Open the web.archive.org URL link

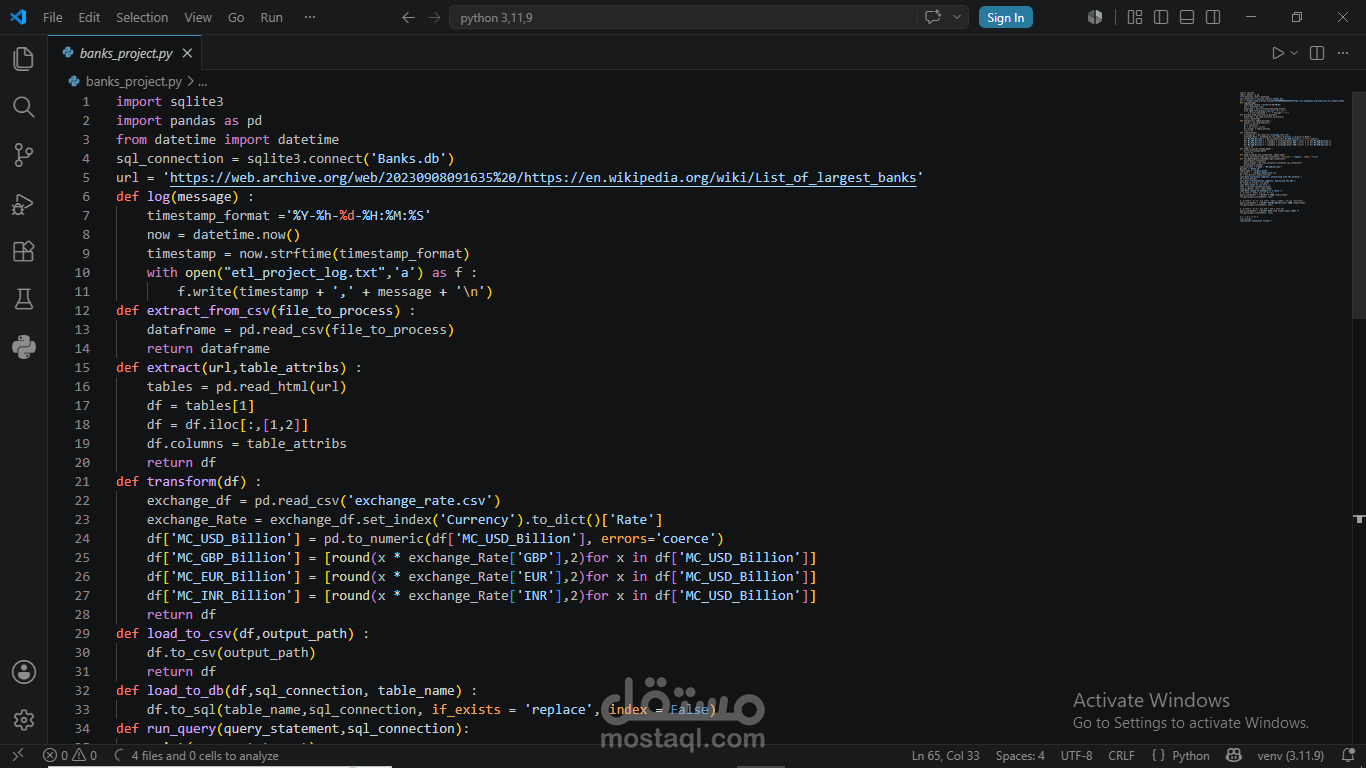[x=543, y=177]
